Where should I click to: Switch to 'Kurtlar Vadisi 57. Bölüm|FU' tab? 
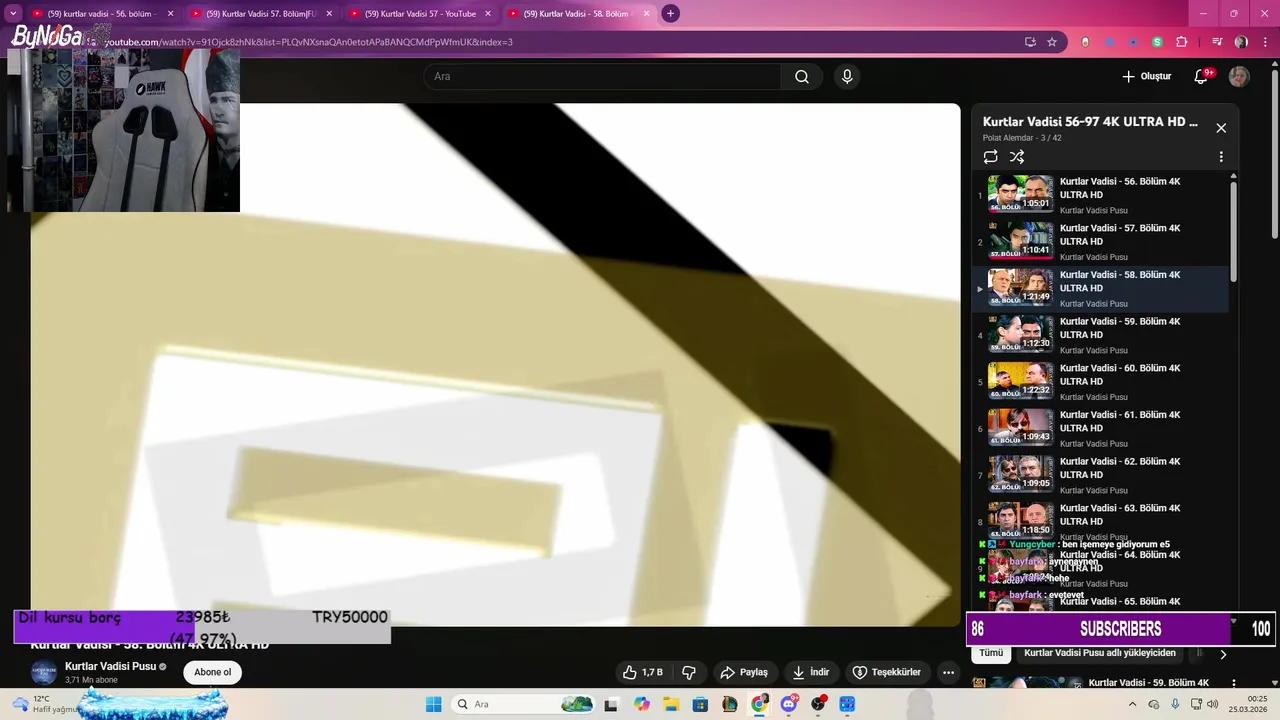pos(262,14)
